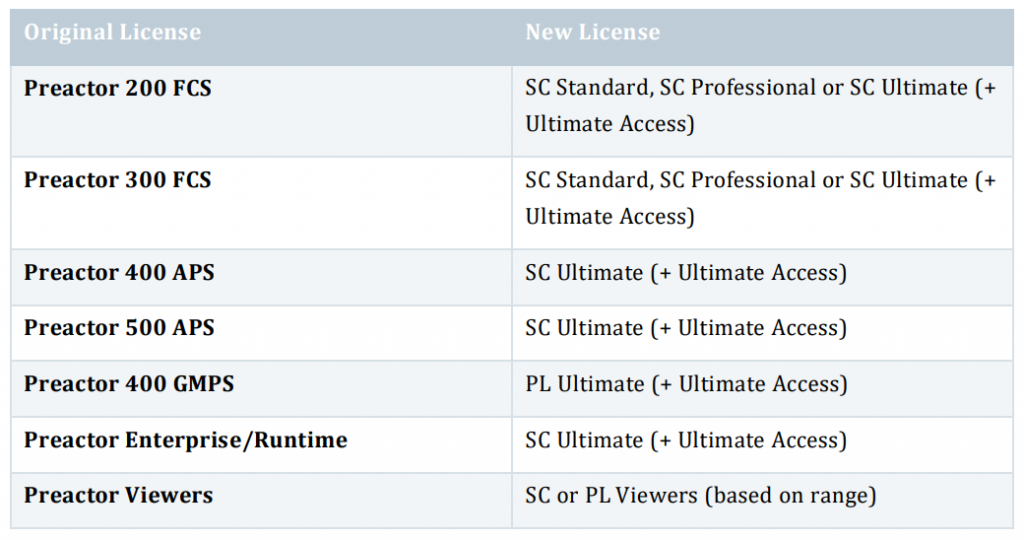
Task: Click SC Ultimate entry beside Preactor Enterprise/Runtime
Action: (x=686, y=440)
